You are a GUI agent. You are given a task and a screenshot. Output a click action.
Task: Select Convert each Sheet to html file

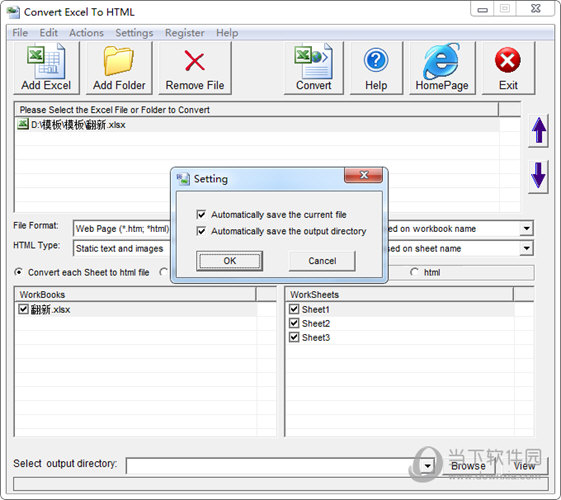click(18, 272)
